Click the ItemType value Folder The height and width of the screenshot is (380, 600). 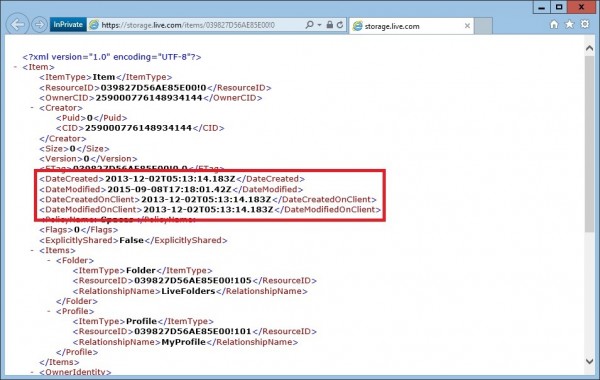(x=141, y=271)
